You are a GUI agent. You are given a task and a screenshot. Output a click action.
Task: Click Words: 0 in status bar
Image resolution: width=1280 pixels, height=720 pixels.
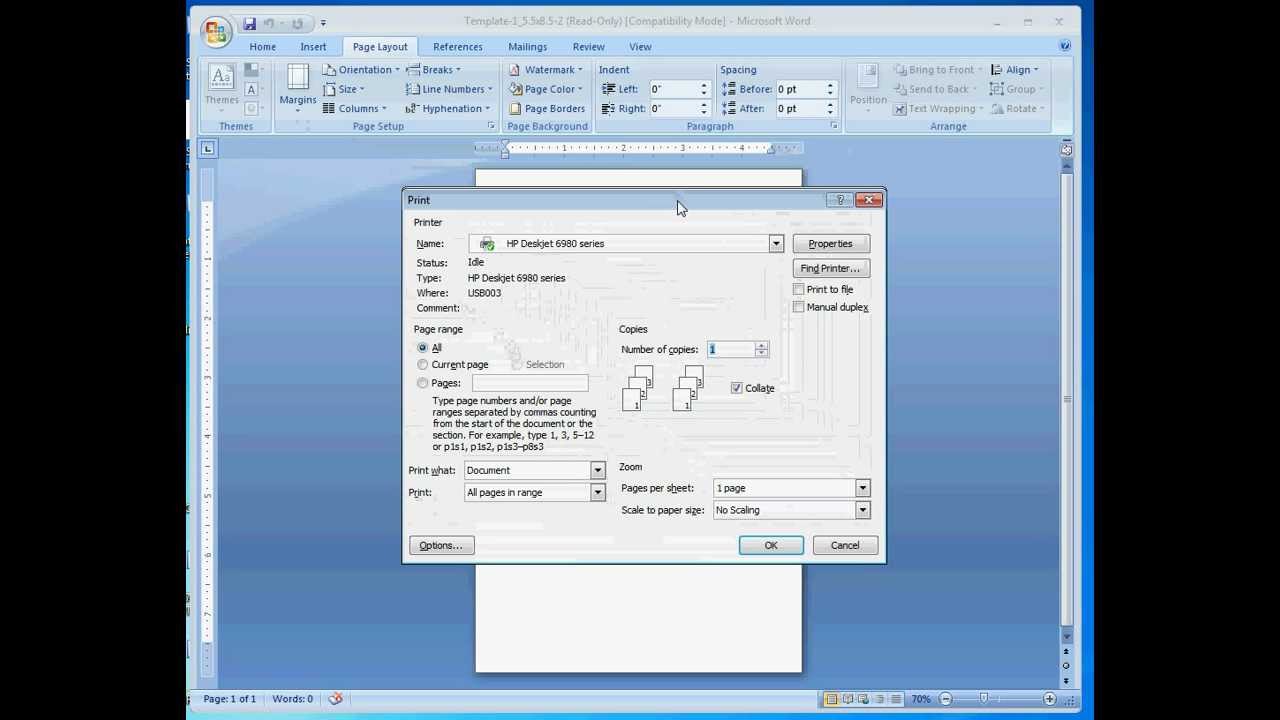click(292, 699)
